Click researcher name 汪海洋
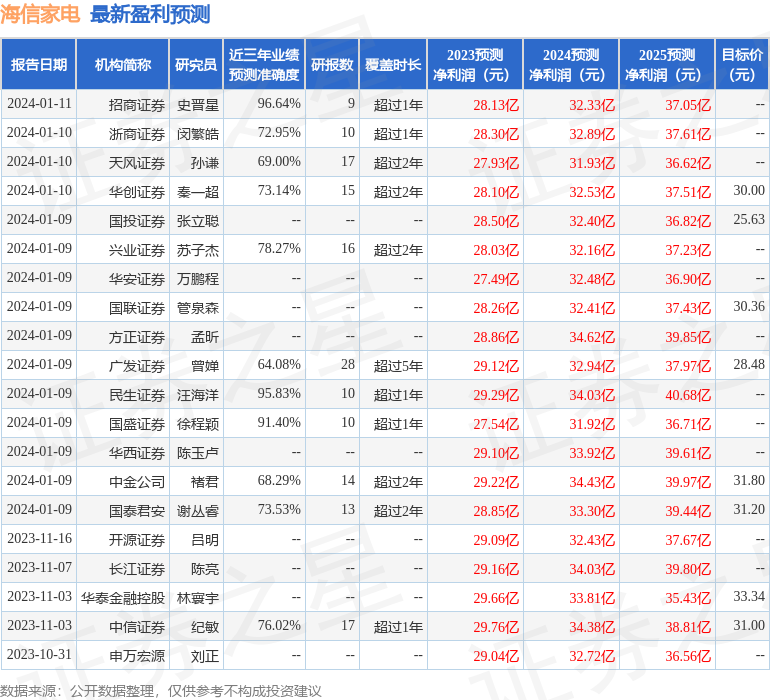 (x=197, y=394)
